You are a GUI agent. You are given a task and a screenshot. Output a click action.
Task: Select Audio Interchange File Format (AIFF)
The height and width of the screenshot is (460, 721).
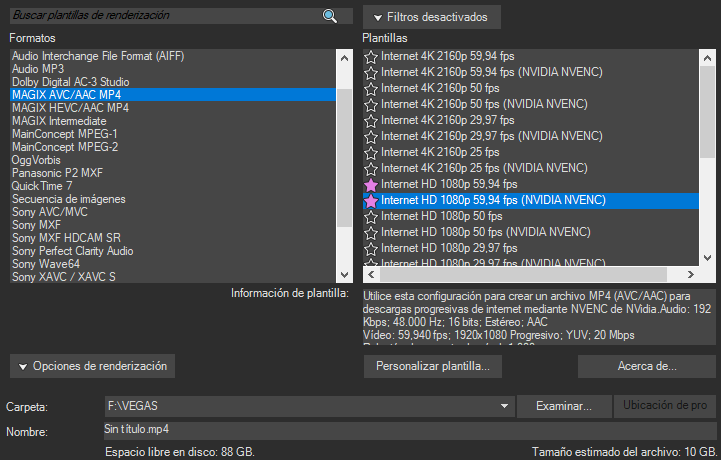173,56
